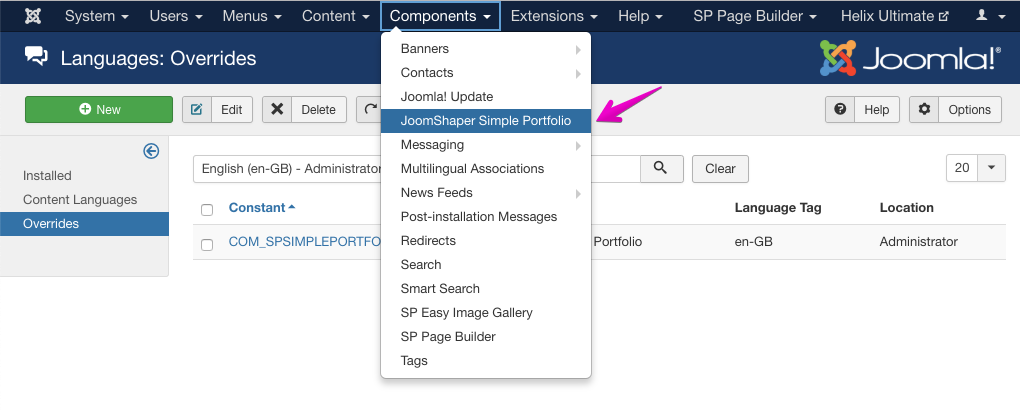This screenshot has width=1020, height=410.
Task: Click the Joomla logo icon in top bar
Action: pos(32,16)
